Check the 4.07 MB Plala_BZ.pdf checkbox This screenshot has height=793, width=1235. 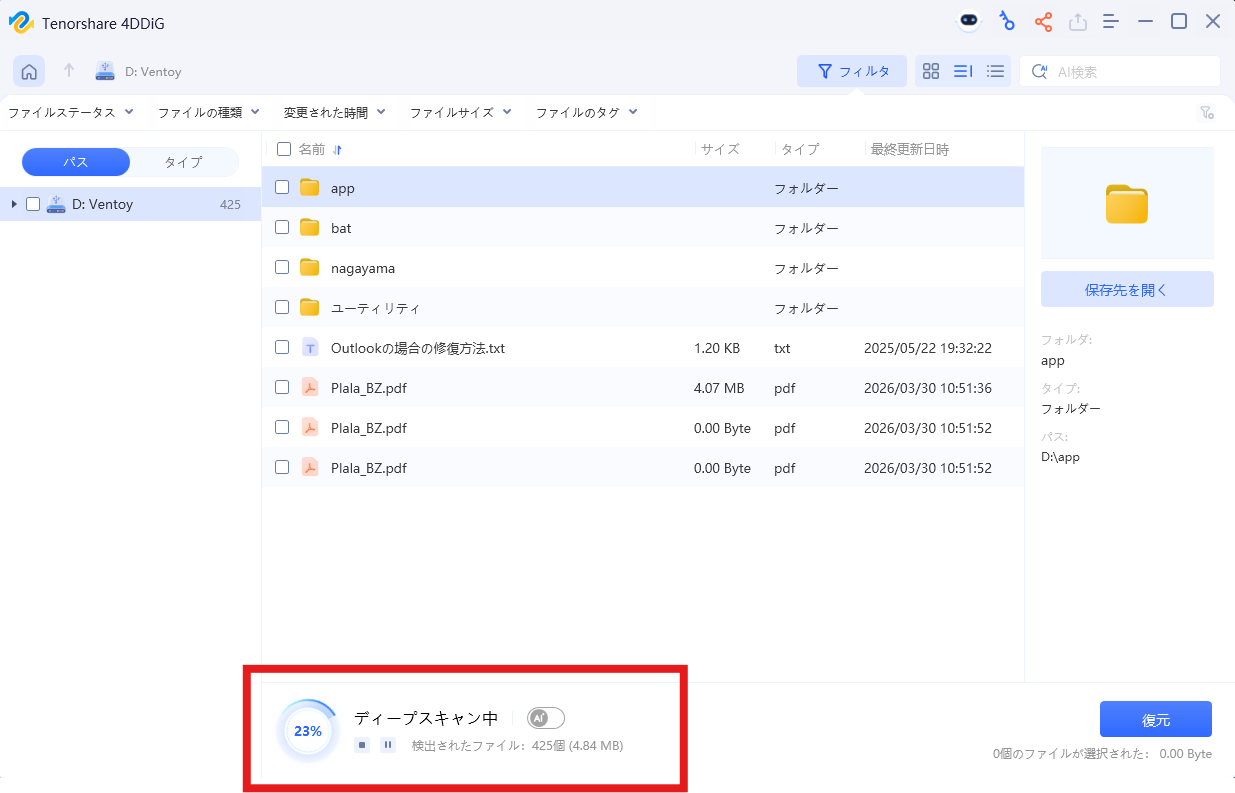282,387
